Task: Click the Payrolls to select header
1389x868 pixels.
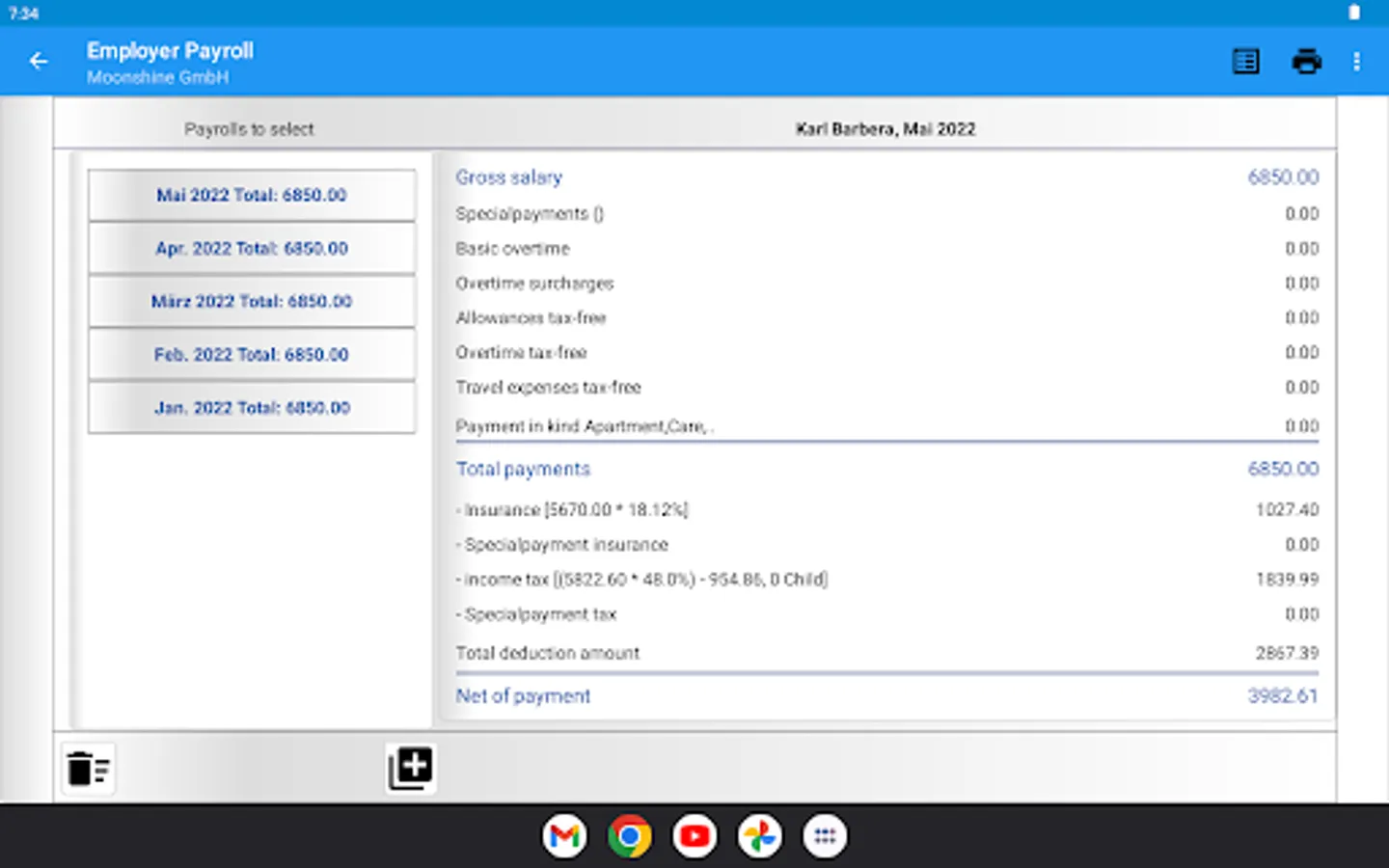Action: [x=249, y=129]
